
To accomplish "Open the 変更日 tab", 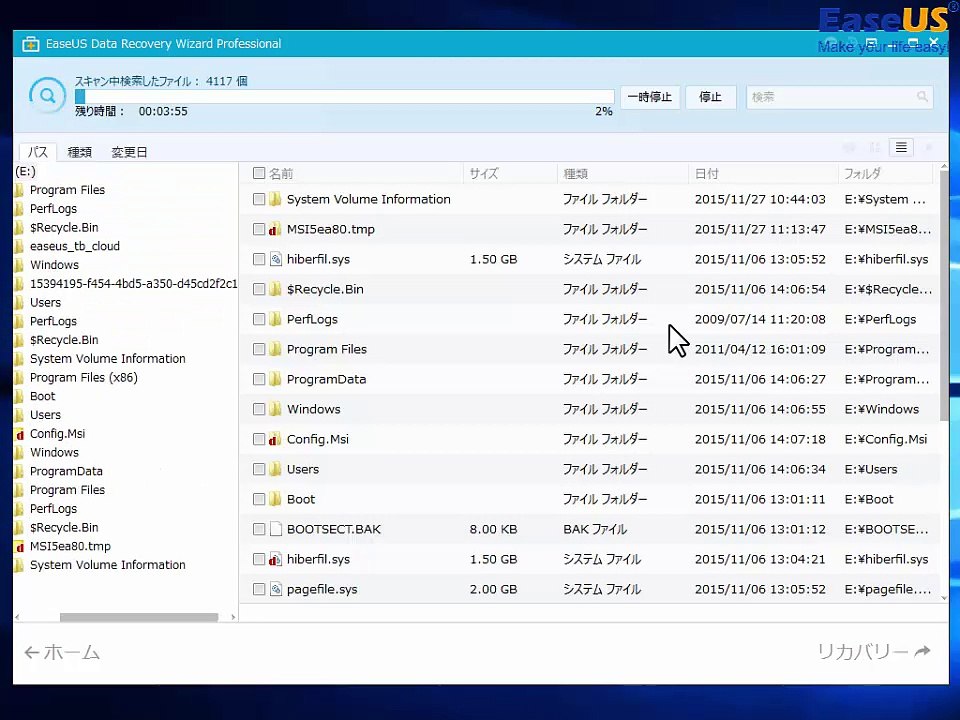I will (x=129, y=152).
